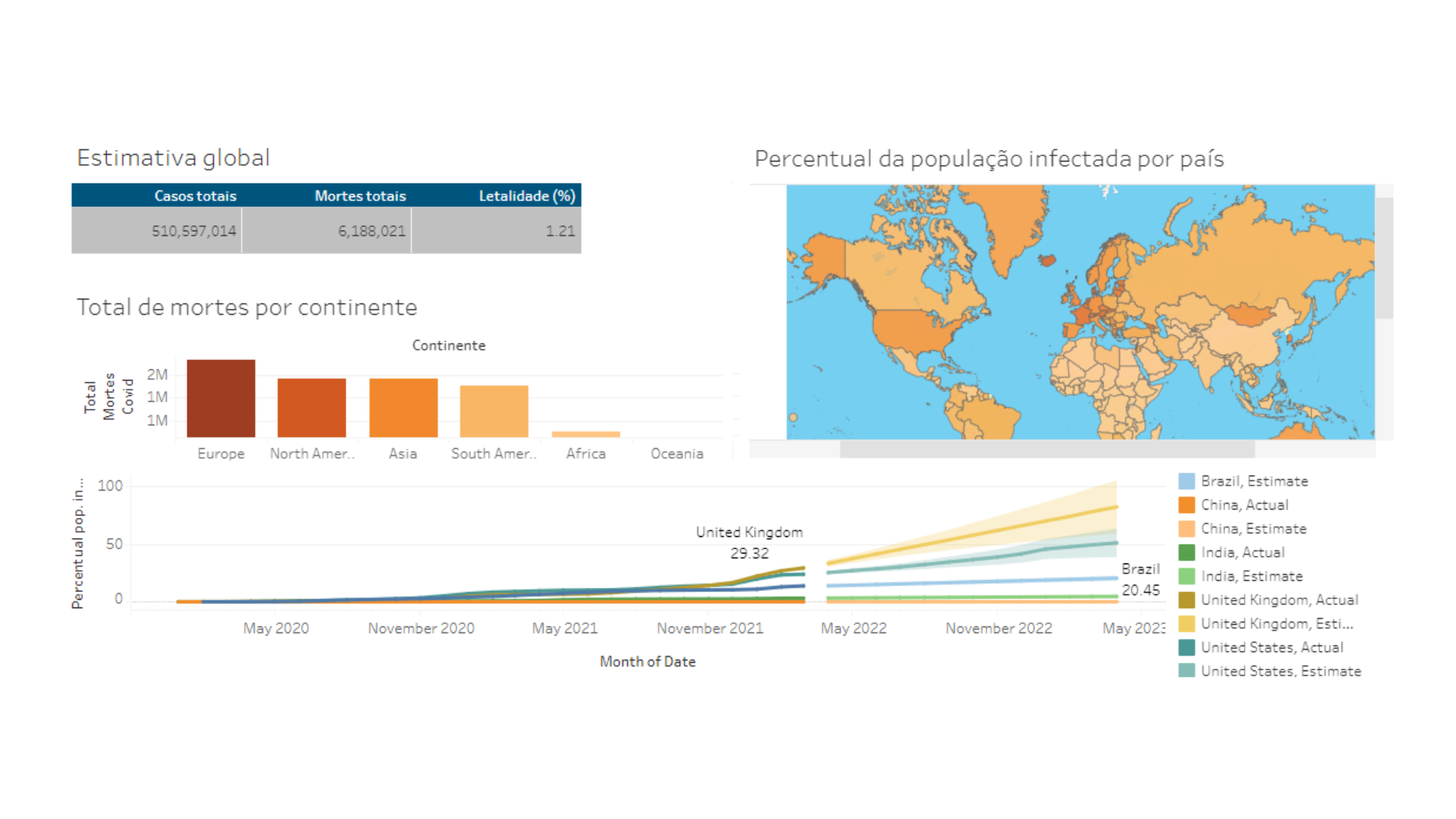
Task: Select the Europe bar in deaths chart
Action: tap(221, 398)
